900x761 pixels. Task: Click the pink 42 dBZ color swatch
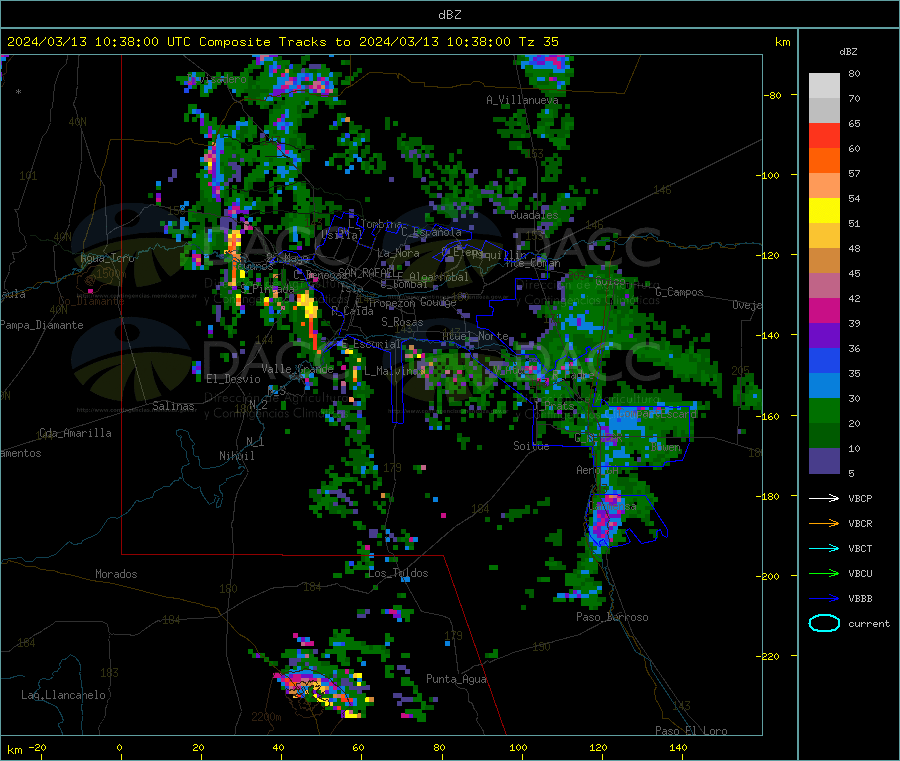(x=824, y=286)
